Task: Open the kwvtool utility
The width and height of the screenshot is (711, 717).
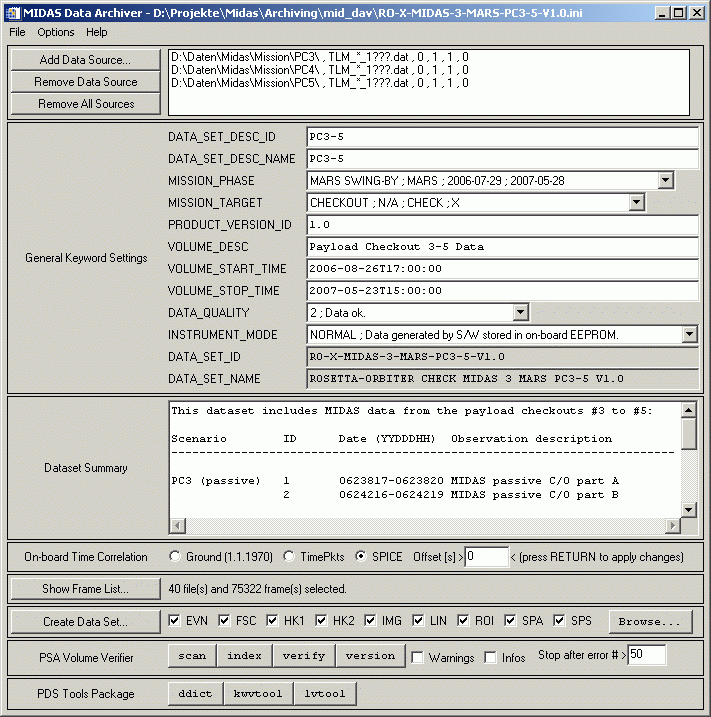Action: pyautogui.click(x=258, y=693)
